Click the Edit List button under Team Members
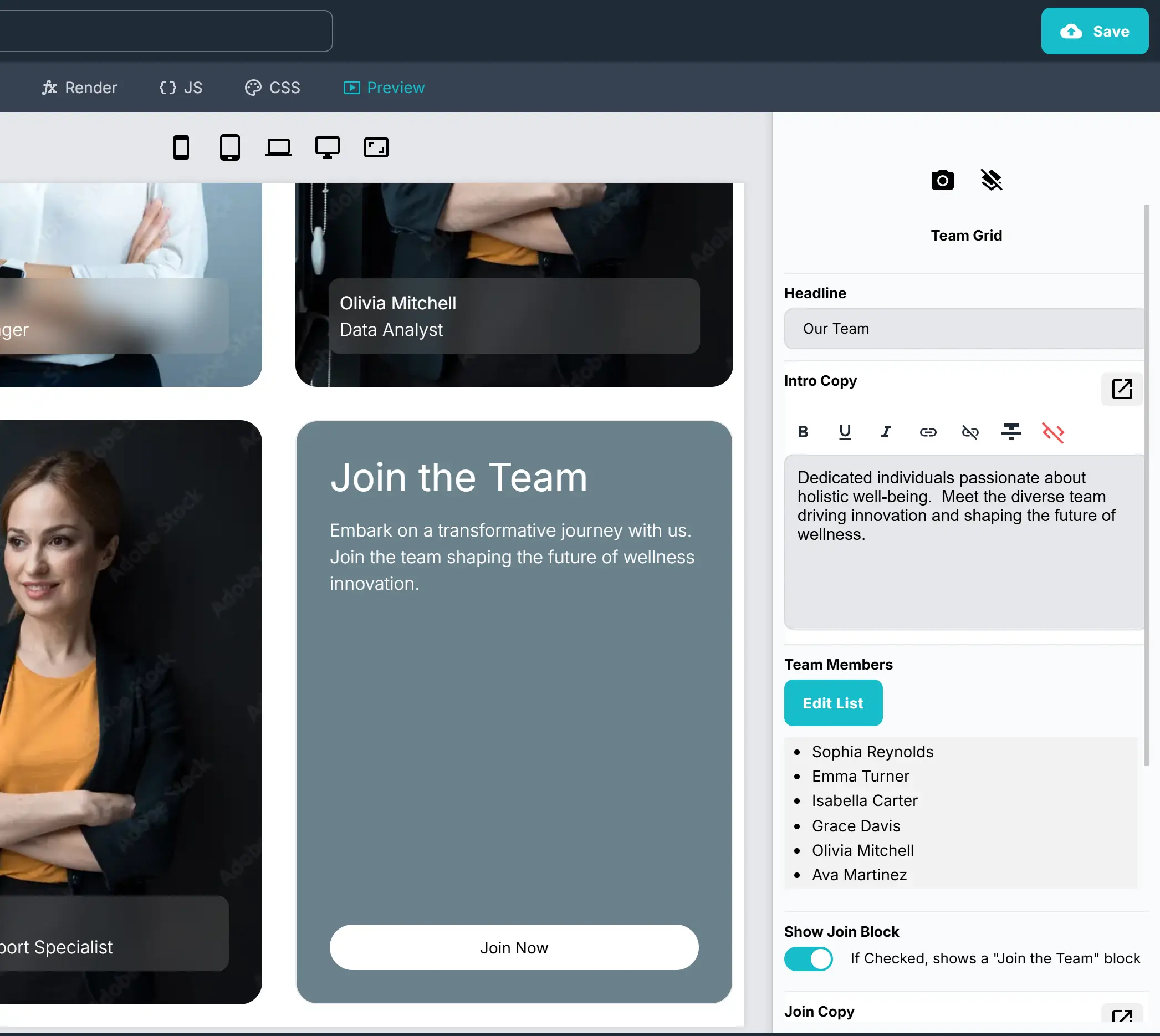1160x1036 pixels. click(x=832, y=702)
